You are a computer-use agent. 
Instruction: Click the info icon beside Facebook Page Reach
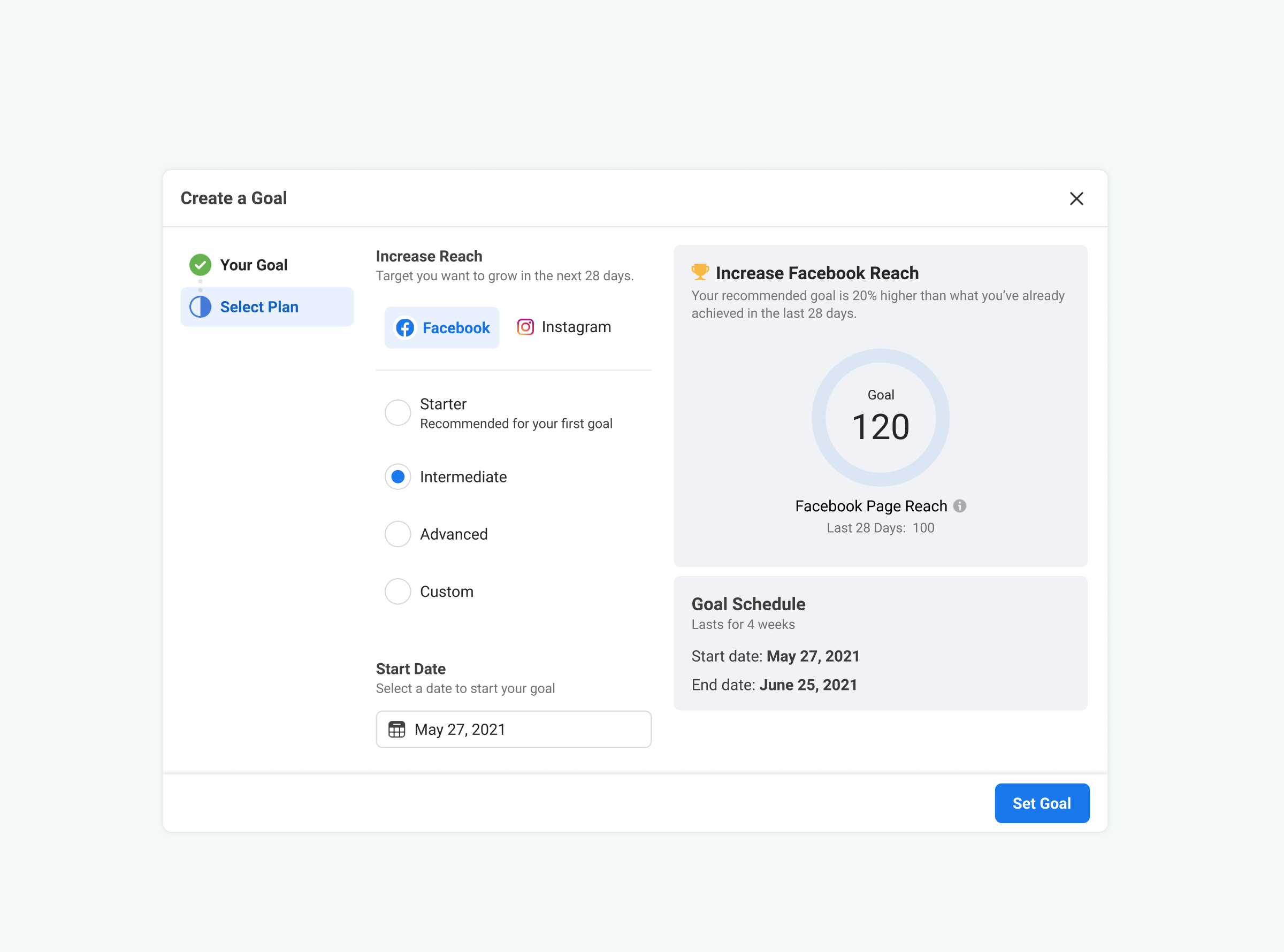pos(960,505)
